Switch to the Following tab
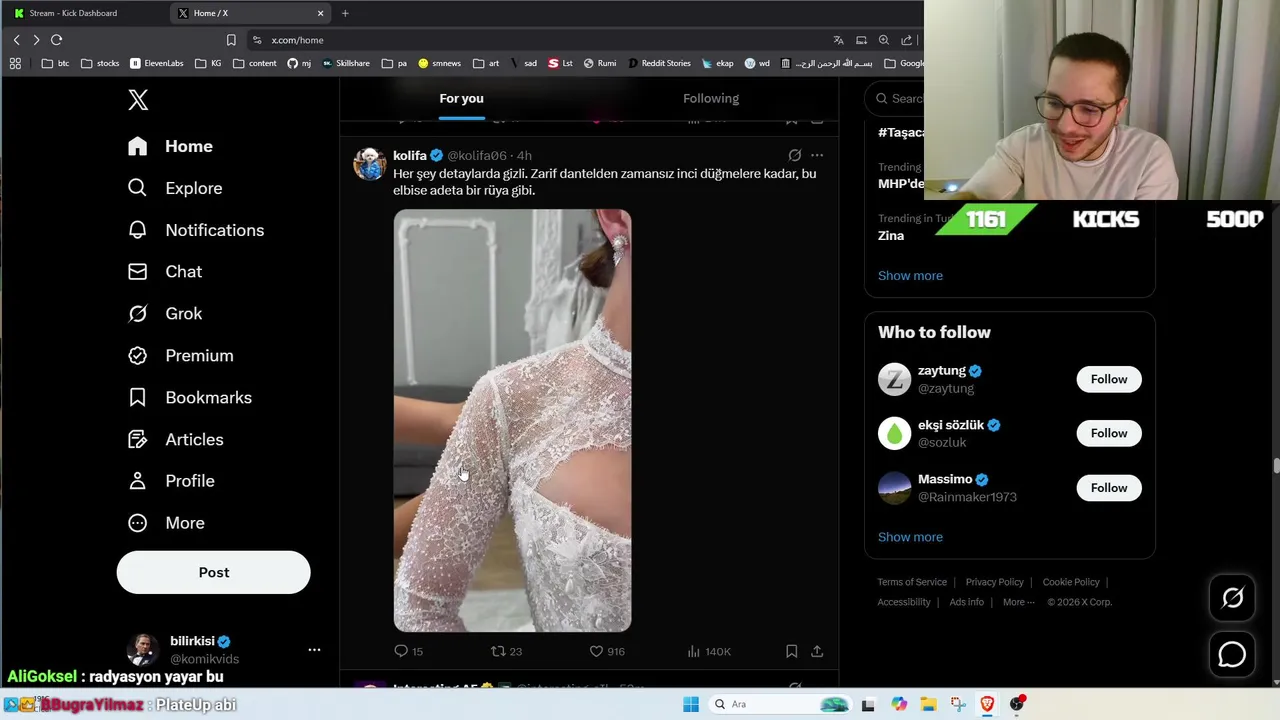1280x720 pixels. [711, 98]
